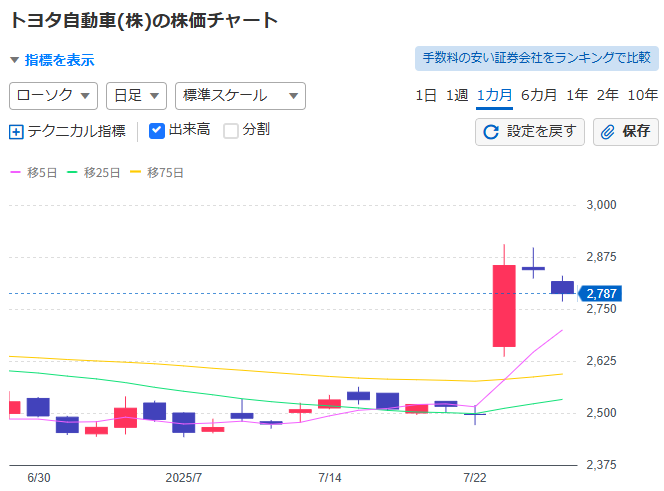
Task: Click the paperclip icon in 保存
Action: pyautogui.click(x=608, y=132)
